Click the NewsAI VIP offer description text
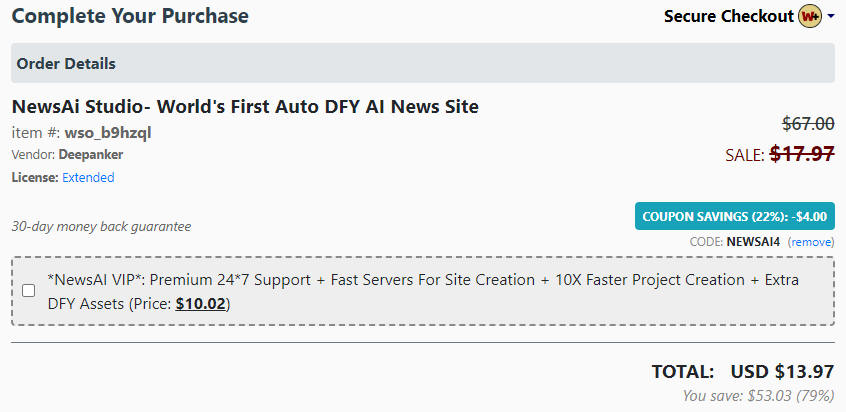 click(423, 292)
